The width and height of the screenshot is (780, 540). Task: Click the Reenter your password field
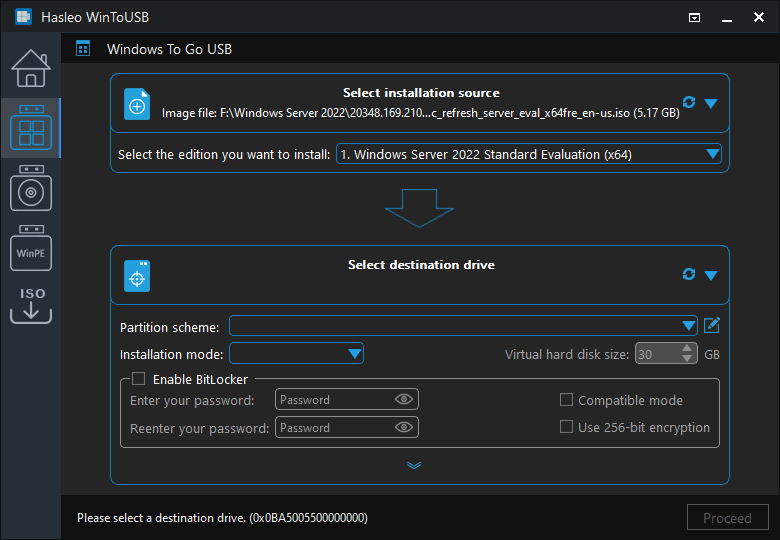tap(347, 427)
